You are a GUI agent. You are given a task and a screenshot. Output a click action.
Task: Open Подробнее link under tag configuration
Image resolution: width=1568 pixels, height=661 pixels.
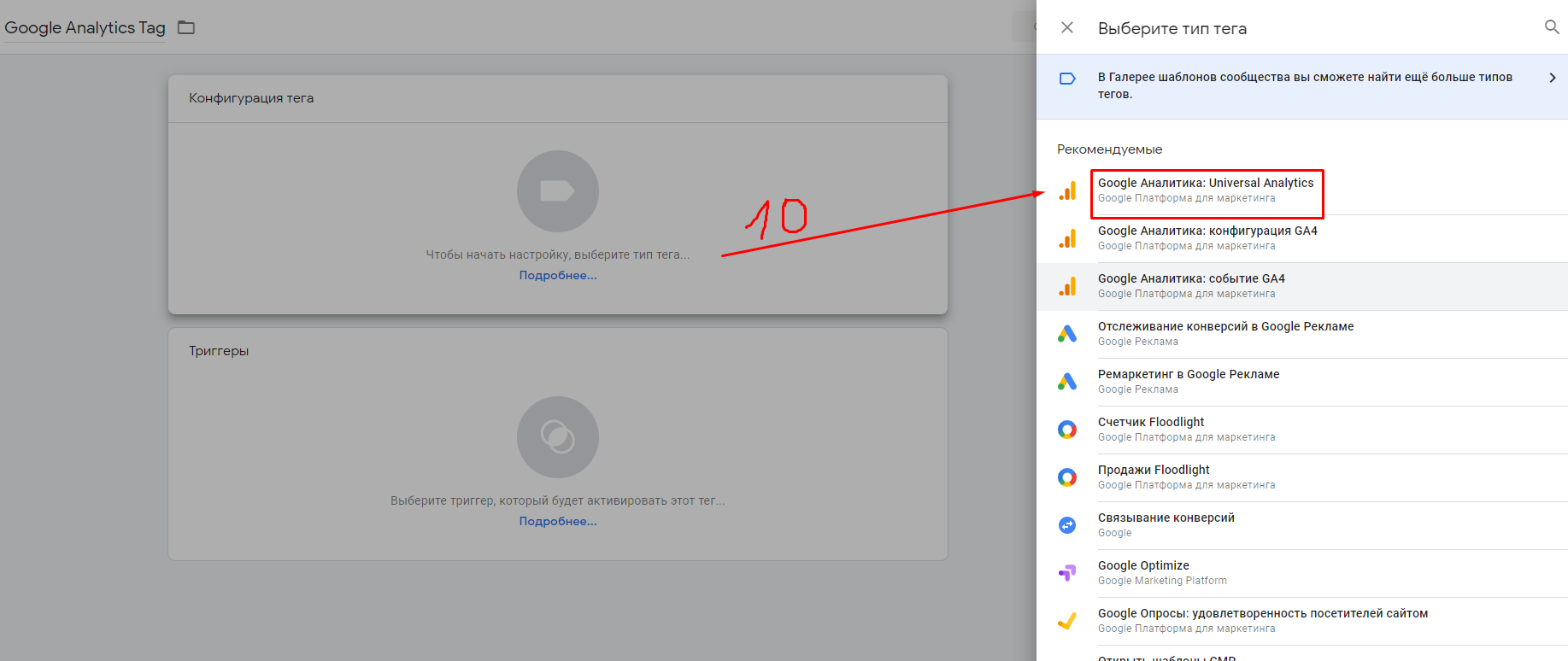[557, 275]
